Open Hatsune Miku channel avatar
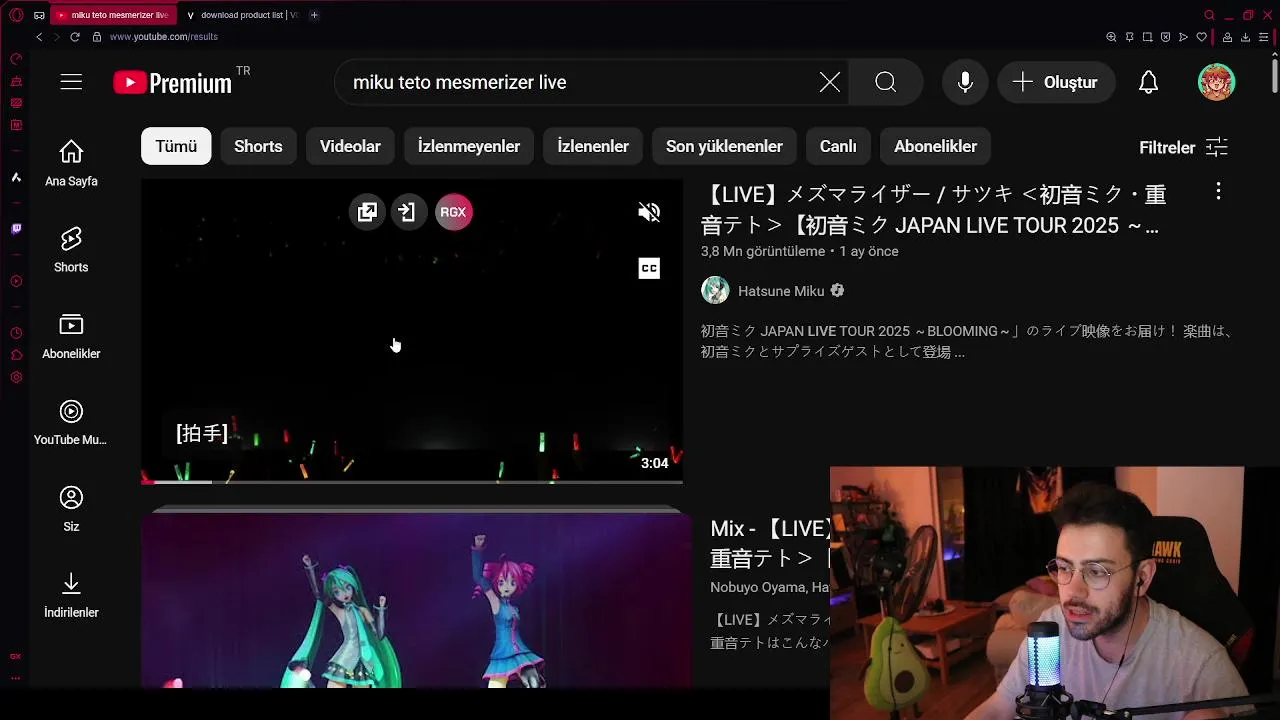 click(715, 291)
